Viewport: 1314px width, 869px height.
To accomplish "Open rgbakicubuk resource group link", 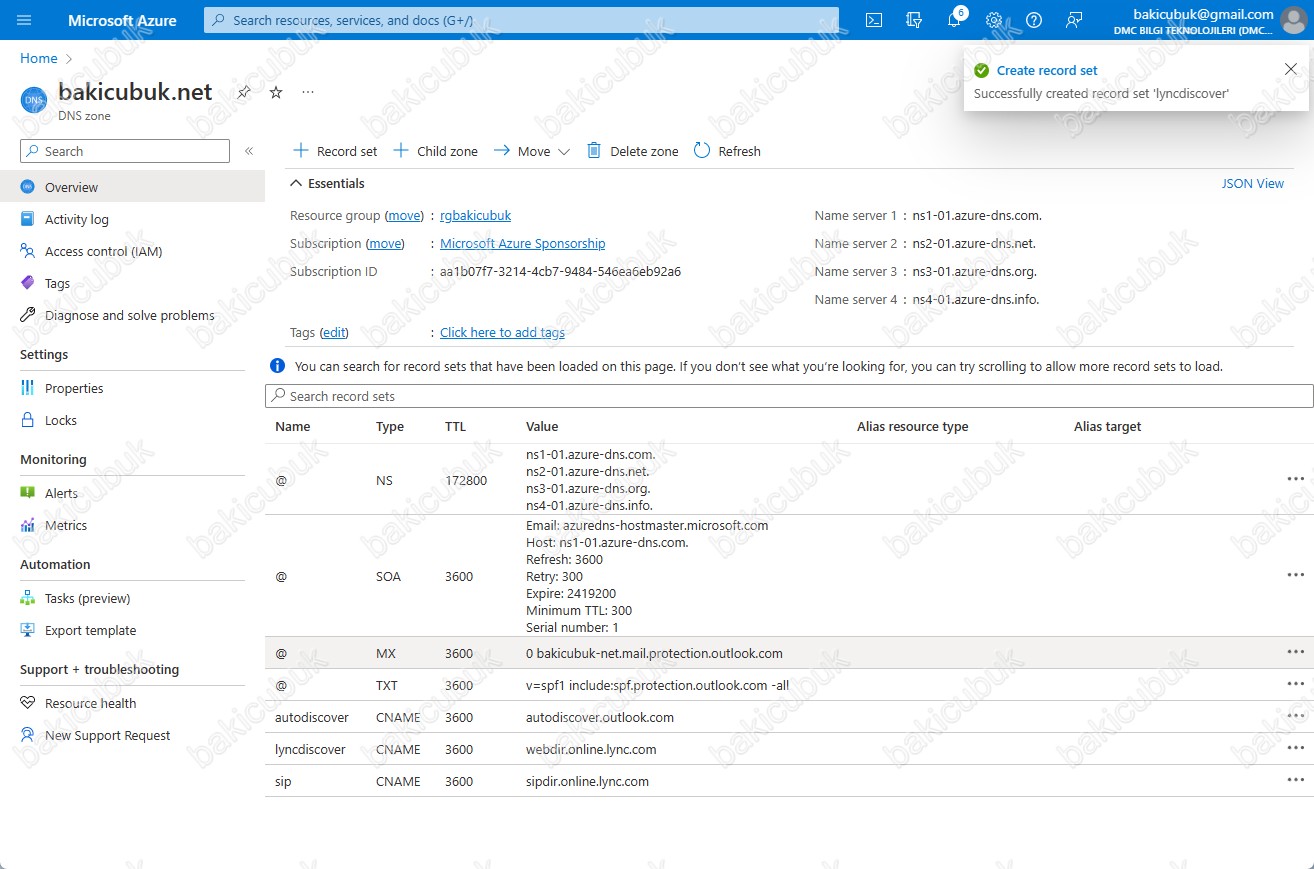I will 476,216.
